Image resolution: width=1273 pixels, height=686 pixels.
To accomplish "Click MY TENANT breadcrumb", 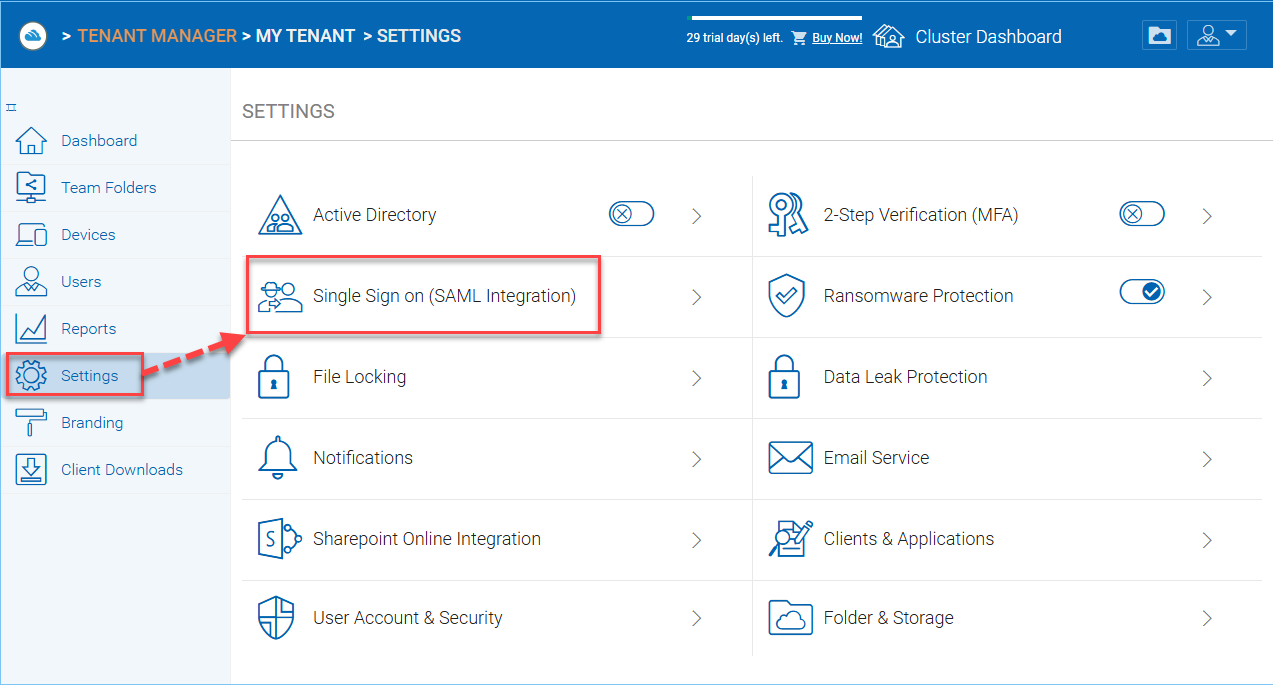I will tap(306, 36).
